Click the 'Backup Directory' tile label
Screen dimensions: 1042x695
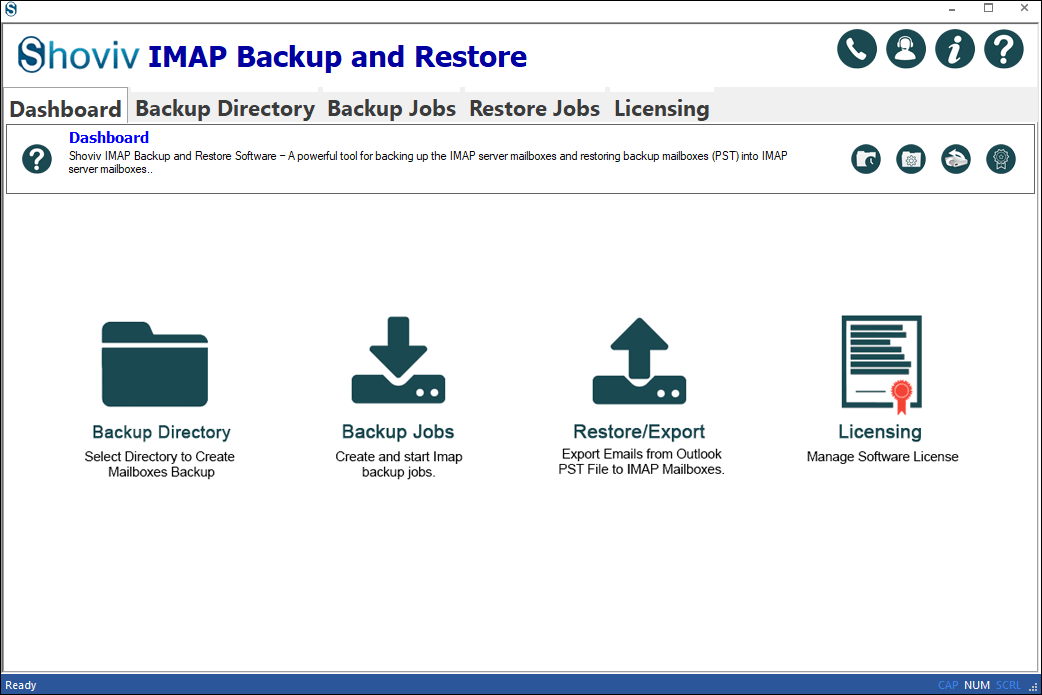161,433
